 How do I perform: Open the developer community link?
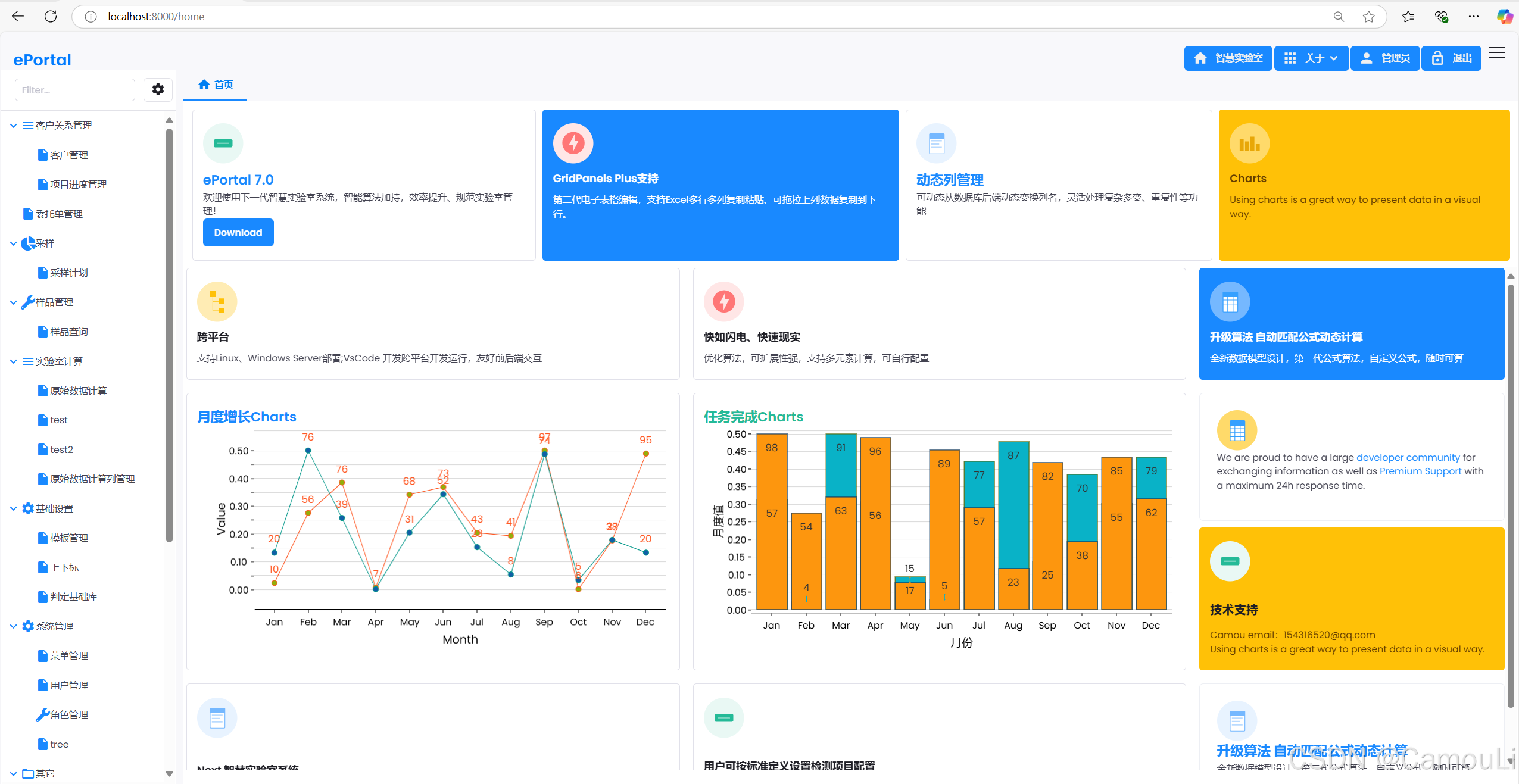coord(1408,457)
